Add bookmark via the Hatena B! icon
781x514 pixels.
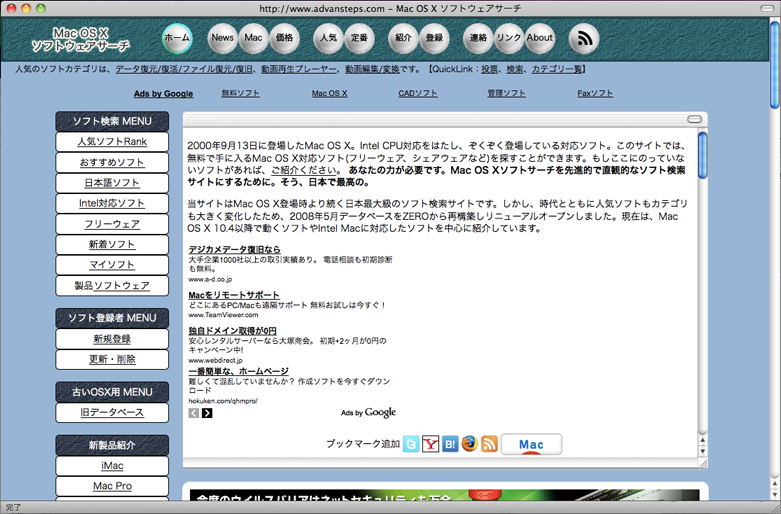(450, 444)
